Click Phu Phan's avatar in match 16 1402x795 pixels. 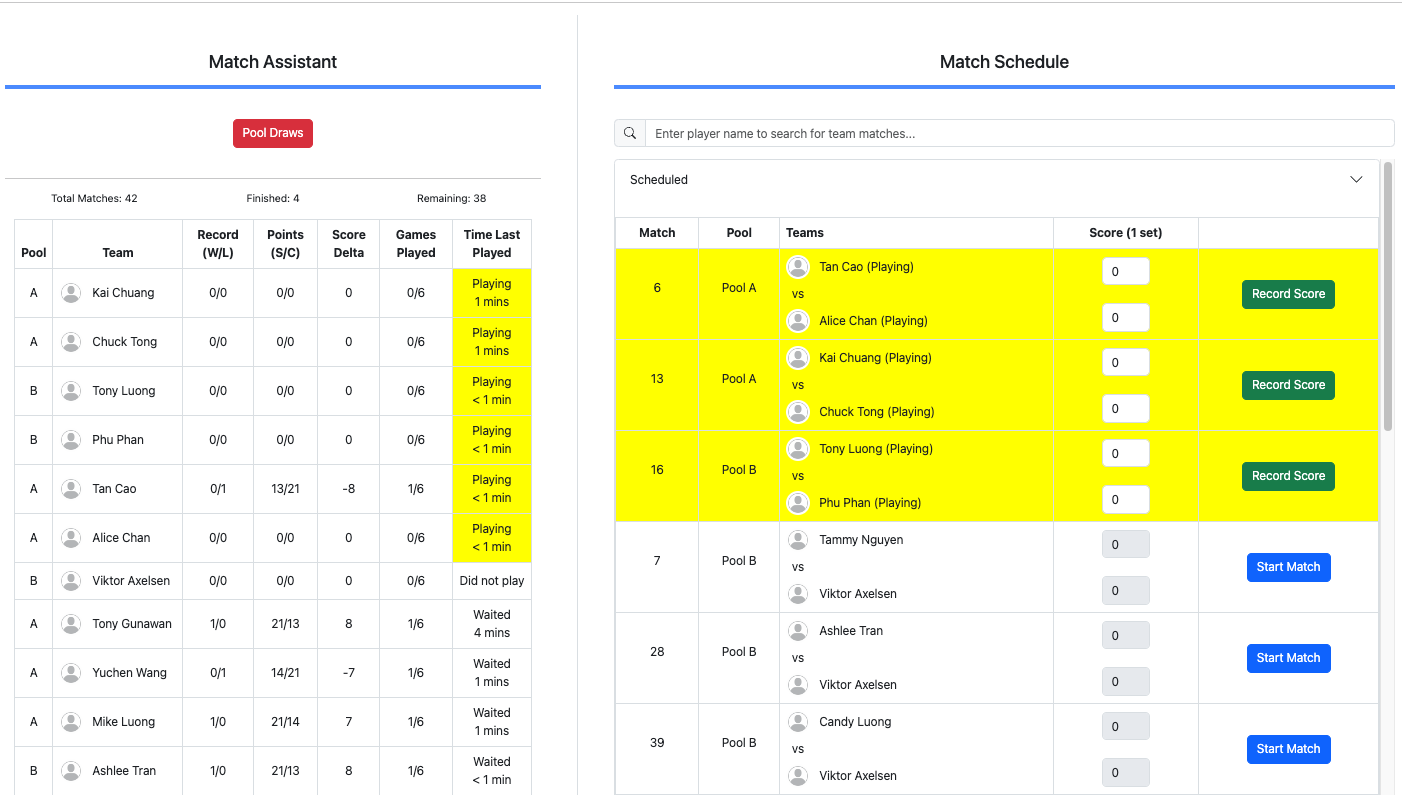(798, 503)
